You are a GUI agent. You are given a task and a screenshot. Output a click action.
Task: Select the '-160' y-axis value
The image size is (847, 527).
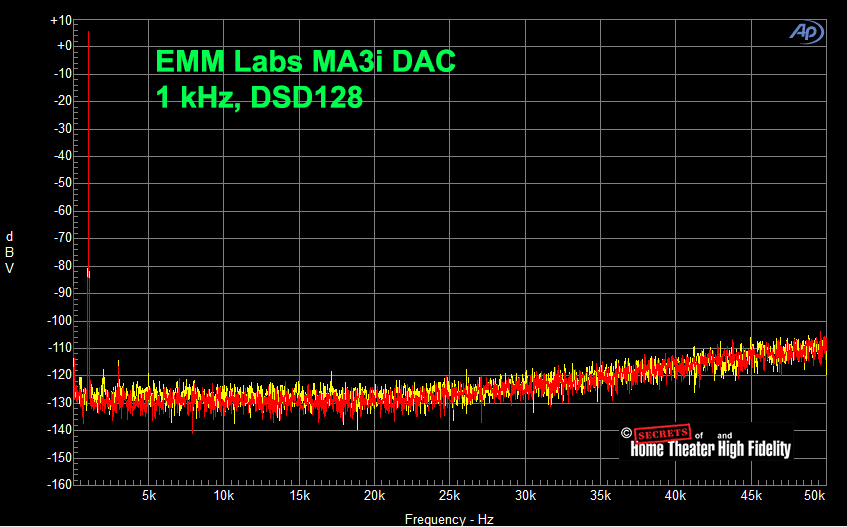[x=59, y=484]
